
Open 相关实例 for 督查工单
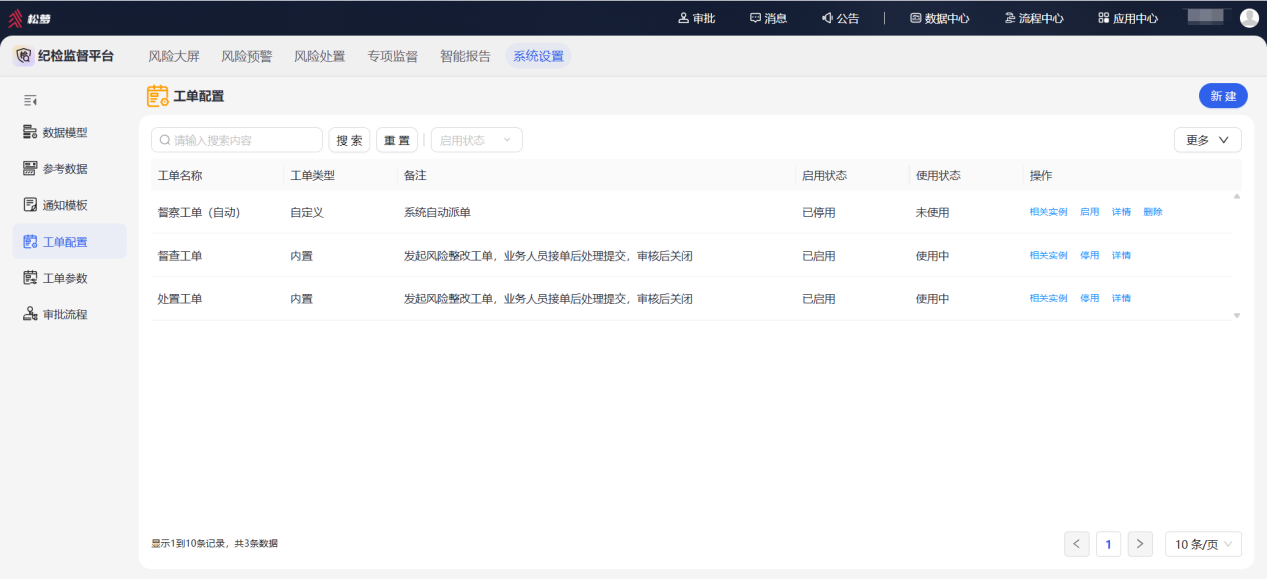coord(1048,255)
